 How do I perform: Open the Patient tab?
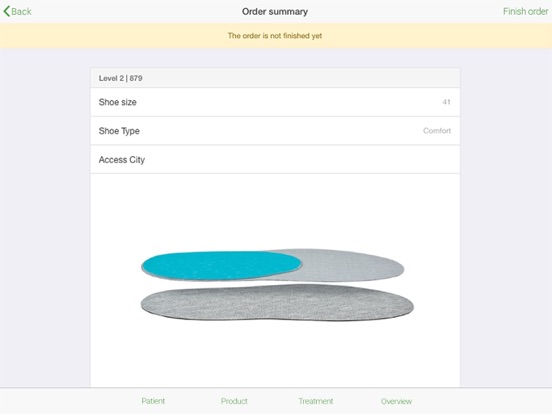tap(153, 401)
